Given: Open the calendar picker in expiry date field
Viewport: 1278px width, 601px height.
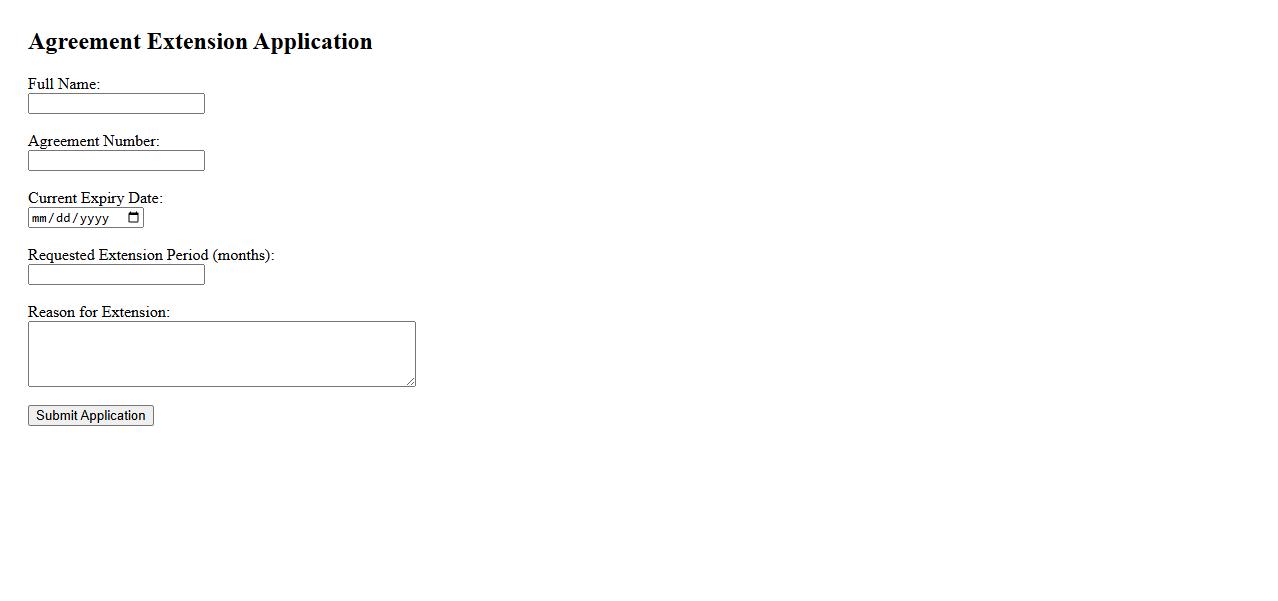Looking at the screenshot, I should 134,218.
